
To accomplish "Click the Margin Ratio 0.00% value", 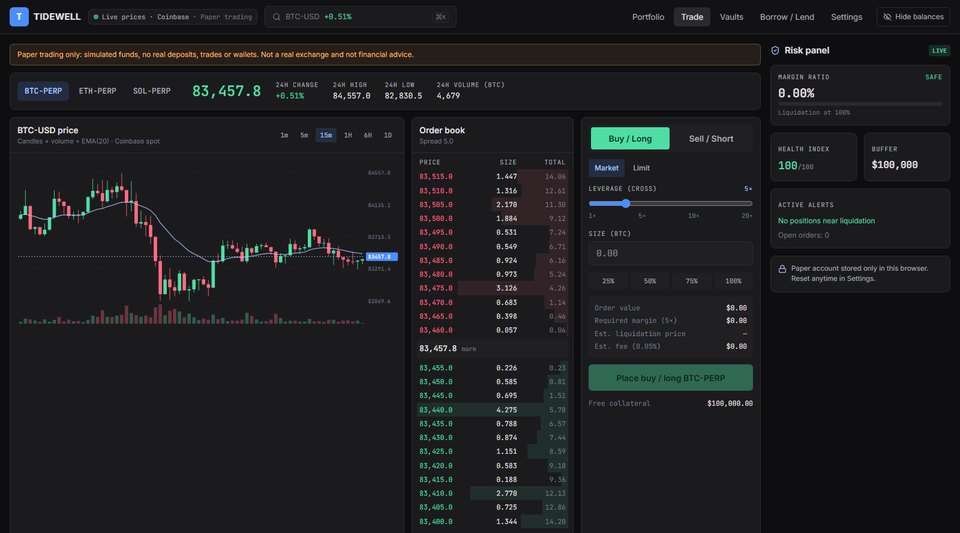I will [796, 94].
